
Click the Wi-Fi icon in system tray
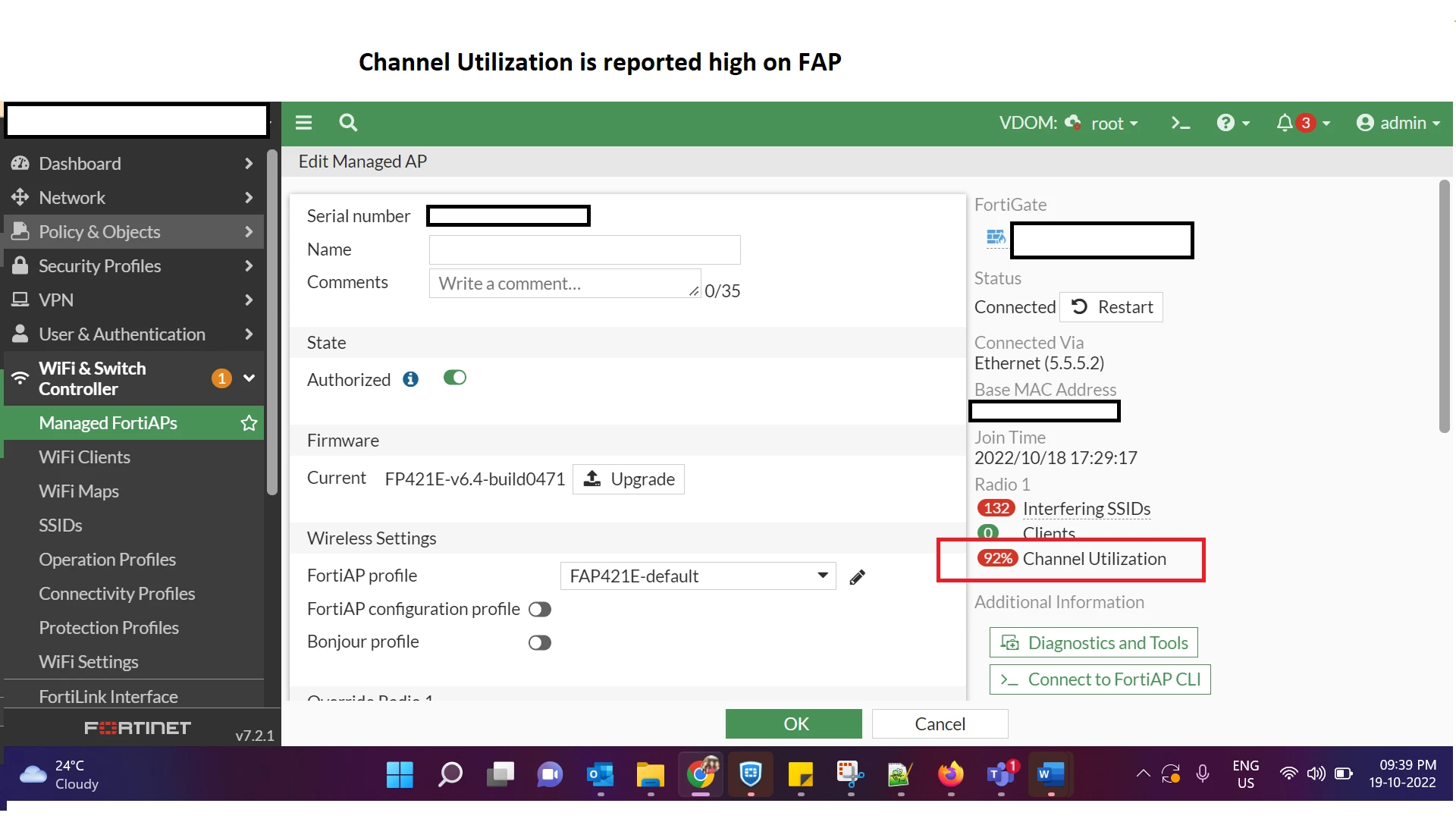point(1288,773)
